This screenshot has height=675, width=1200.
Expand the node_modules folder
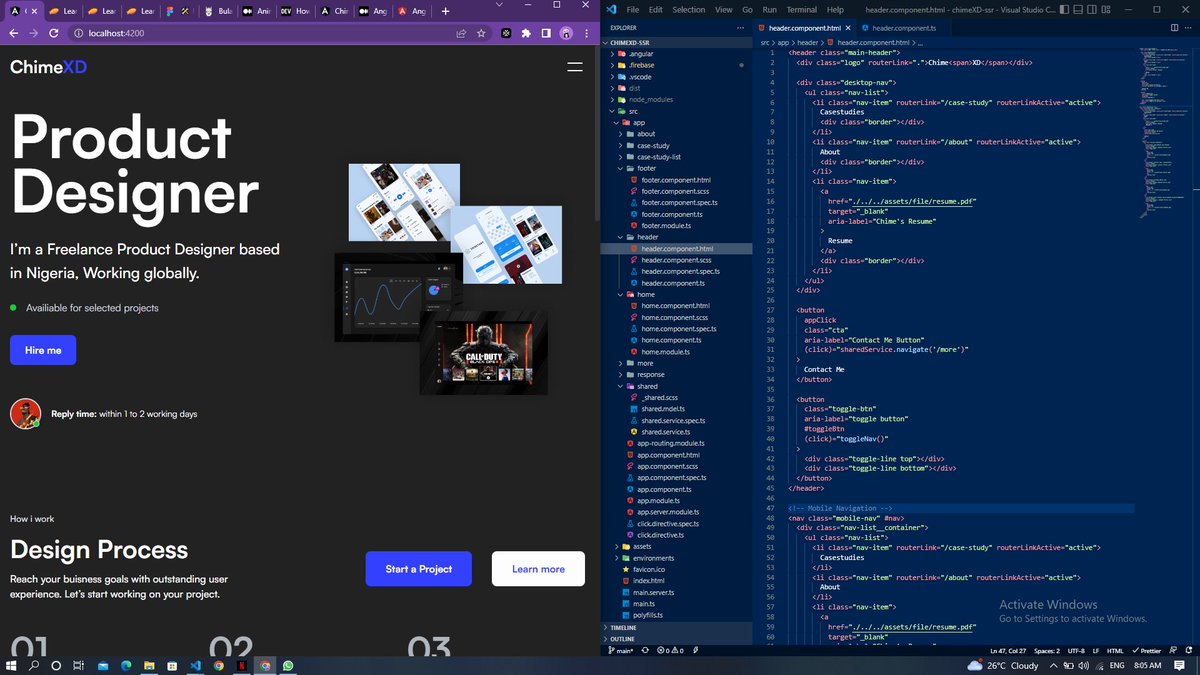point(653,99)
